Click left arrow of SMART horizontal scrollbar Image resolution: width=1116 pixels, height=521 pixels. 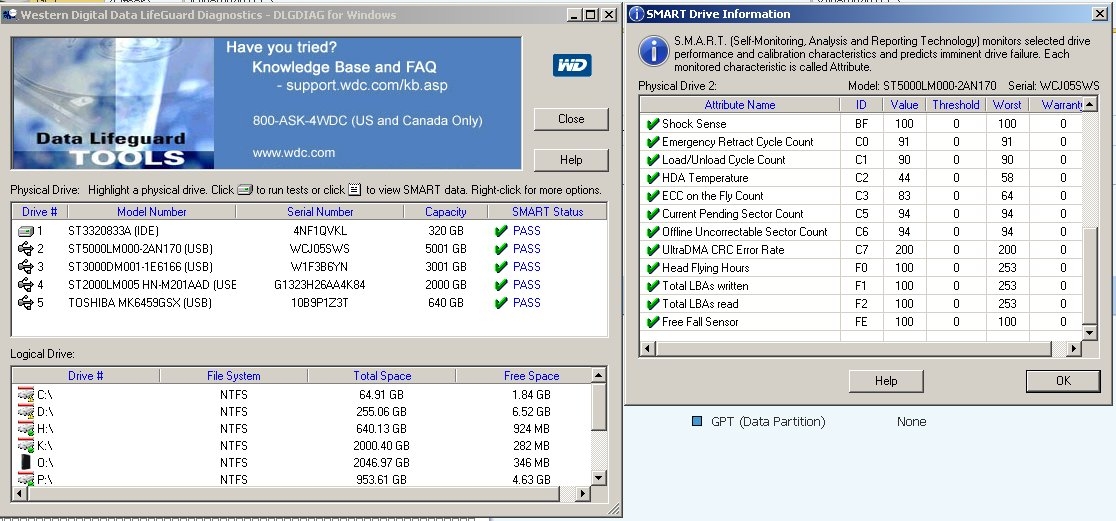(x=648, y=349)
